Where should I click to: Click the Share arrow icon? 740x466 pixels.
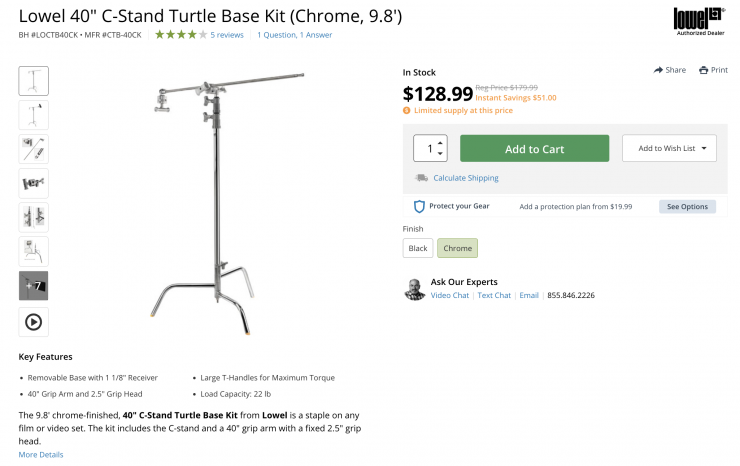(659, 70)
